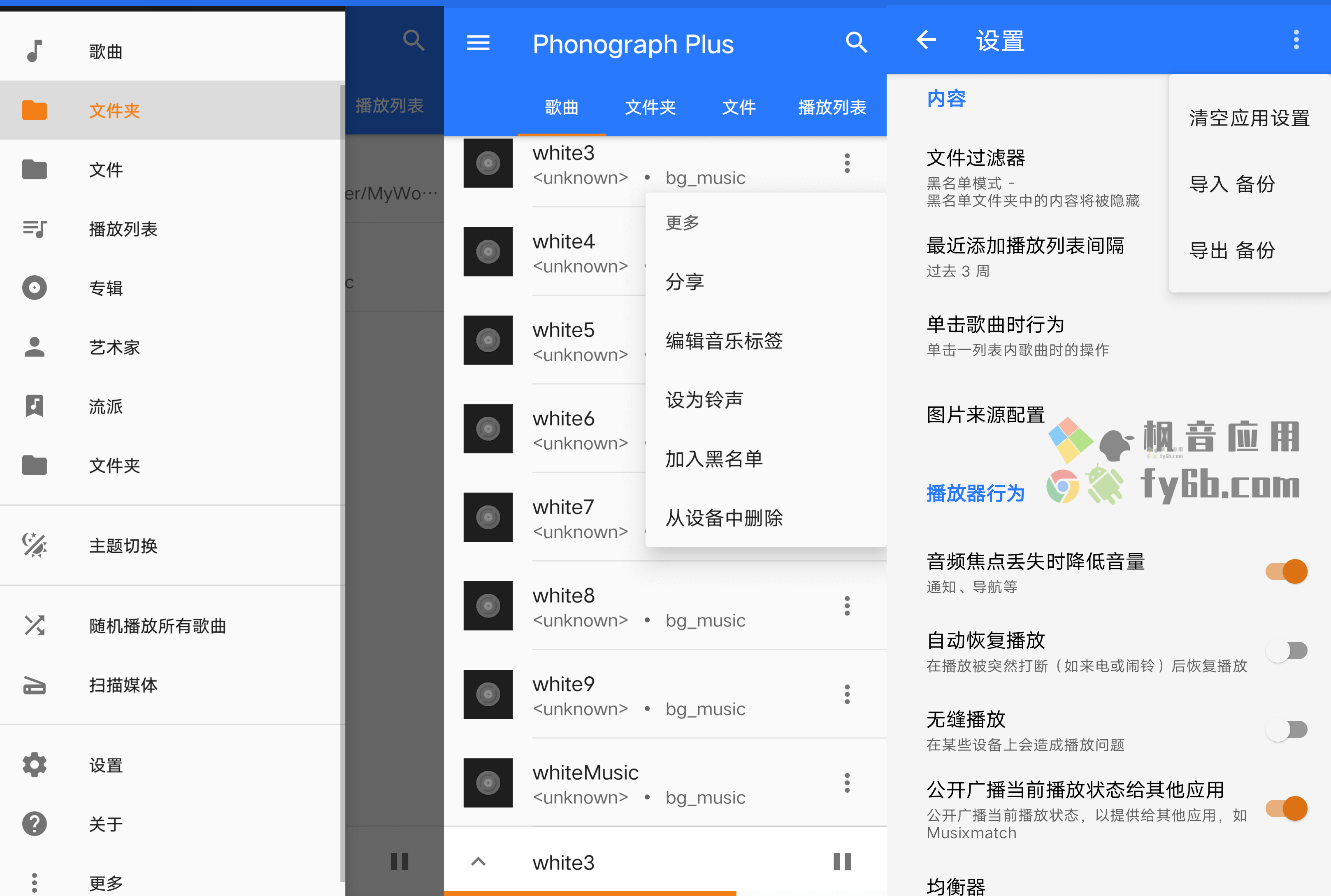The image size is (1331, 896).
Task: Enable 自动恢复播放 switch
Action: coord(1287,650)
